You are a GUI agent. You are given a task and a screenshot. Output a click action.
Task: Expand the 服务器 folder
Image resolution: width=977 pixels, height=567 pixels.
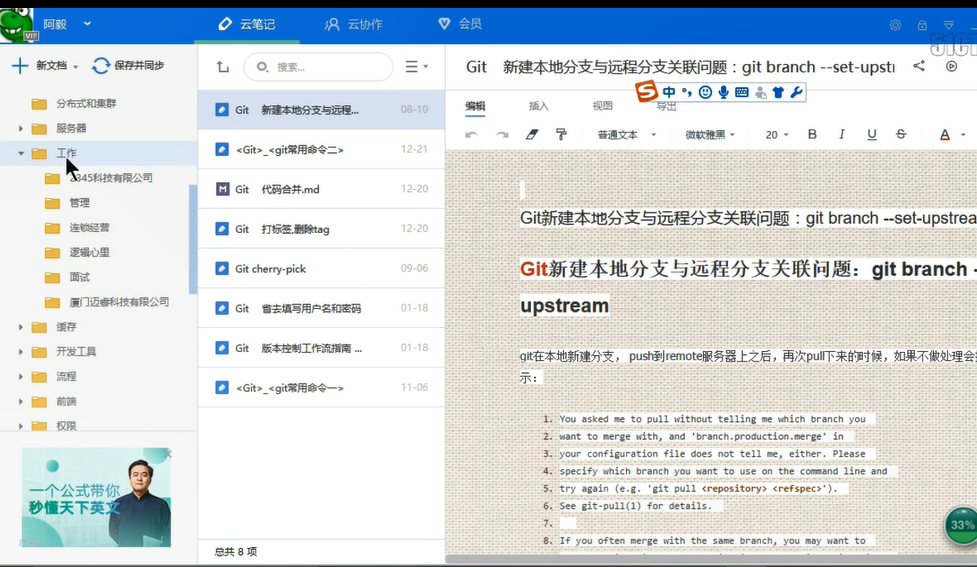pos(21,128)
